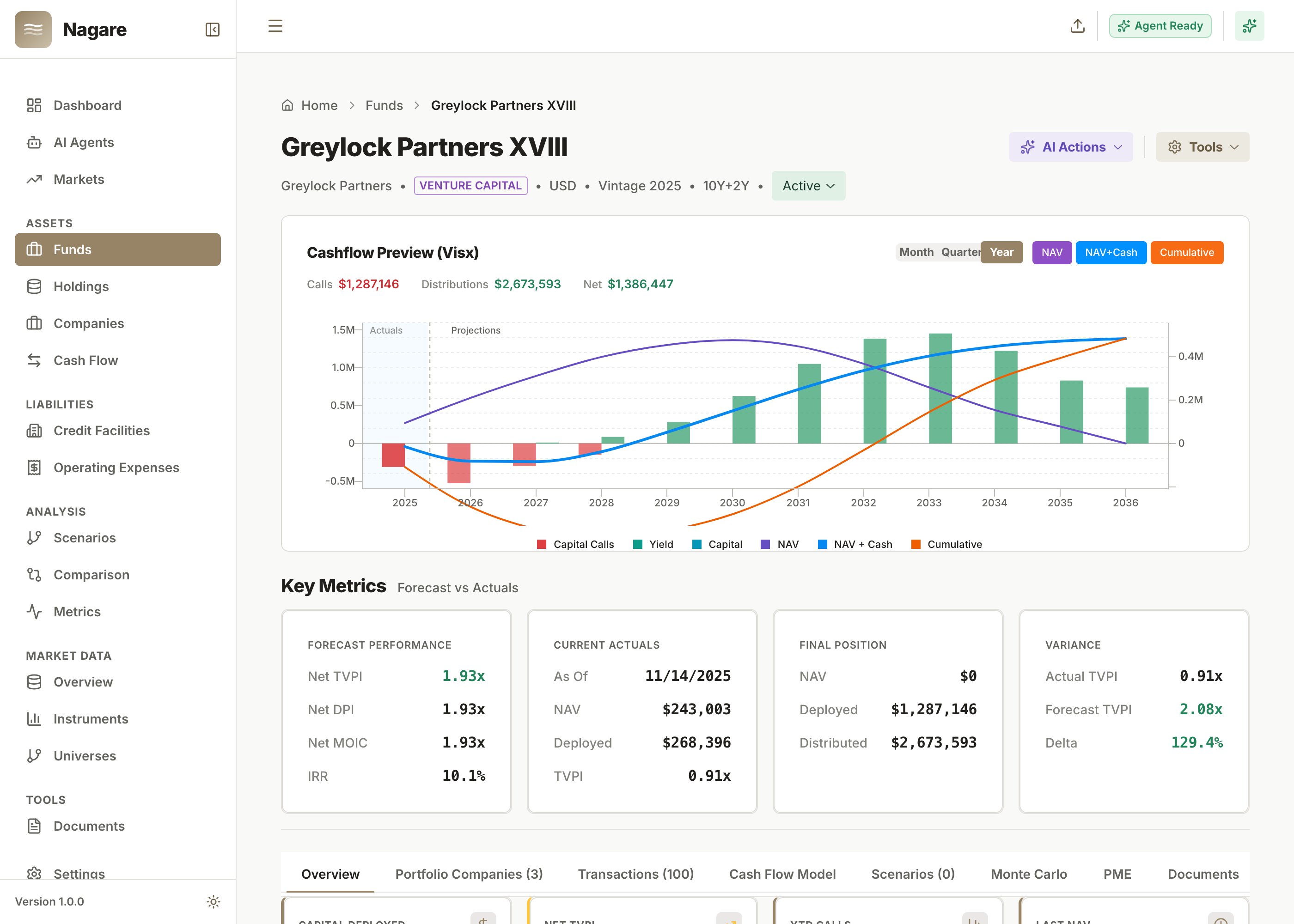
Task: Open the Active status dropdown
Action: 808,185
